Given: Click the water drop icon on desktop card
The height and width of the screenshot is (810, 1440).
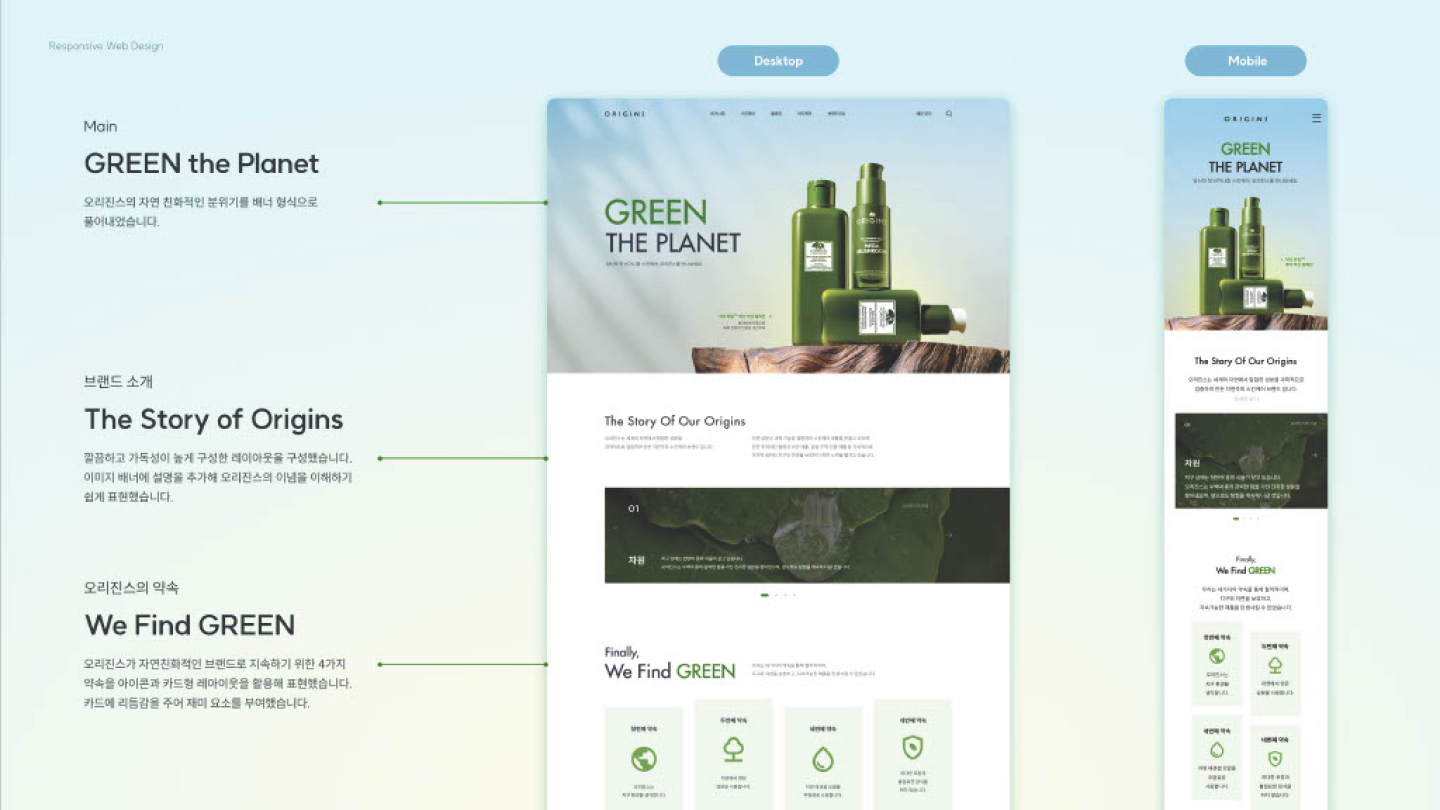Looking at the screenshot, I should (822, 760).
